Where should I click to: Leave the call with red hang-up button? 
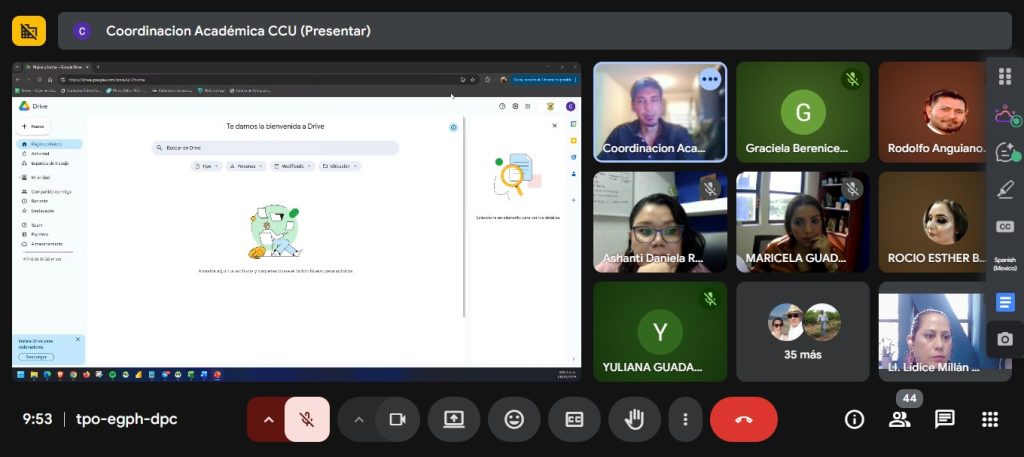coord(743,419)
